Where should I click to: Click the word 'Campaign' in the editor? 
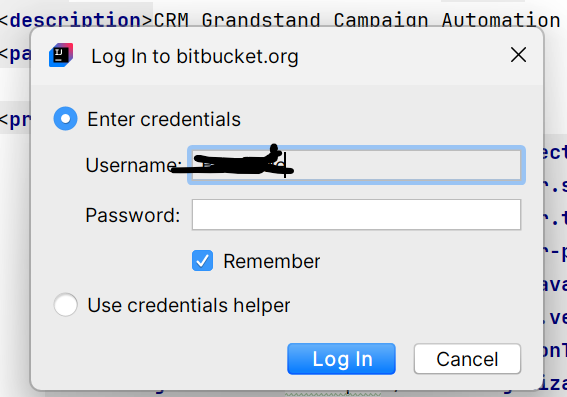pyautogui.click(x=381, y=20)
